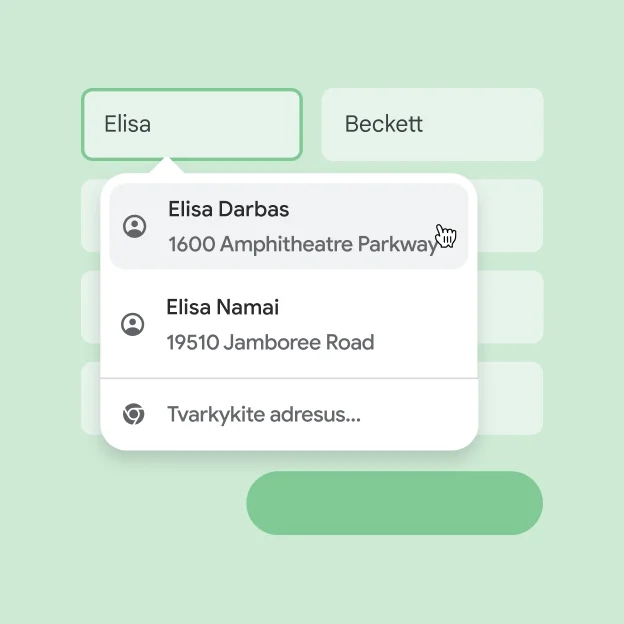Viewport: 624px width, 624px height.
Task: Focus the Elisa first name field
Action: 191,124
